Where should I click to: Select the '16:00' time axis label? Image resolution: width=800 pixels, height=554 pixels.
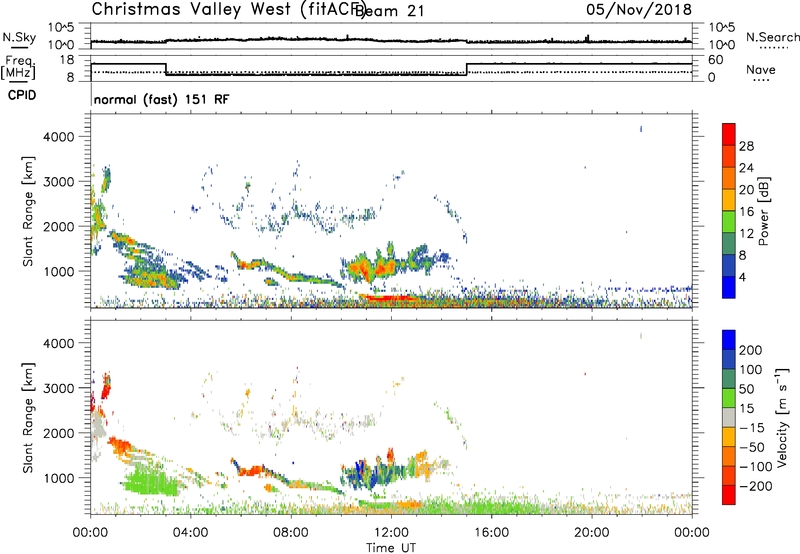coord(491,533)
